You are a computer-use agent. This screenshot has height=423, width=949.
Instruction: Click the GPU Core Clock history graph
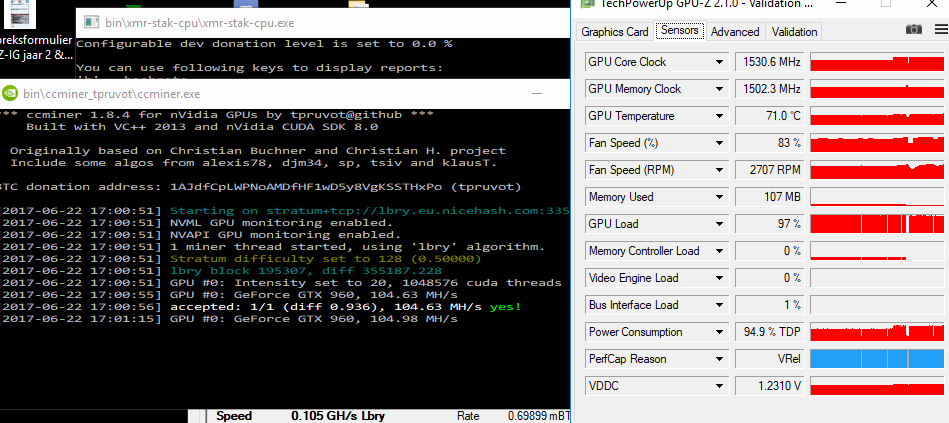pos(877,62)
